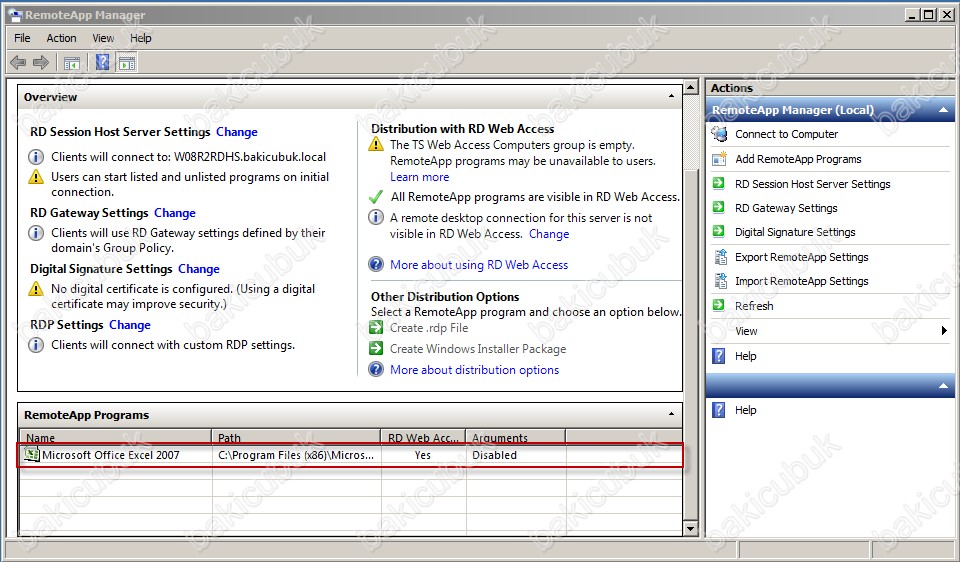Image resolution: width=960 pixels, height=562 pixels.
Task: Click the Export RemoteApp Settings icon
Action: coord(721,257)
